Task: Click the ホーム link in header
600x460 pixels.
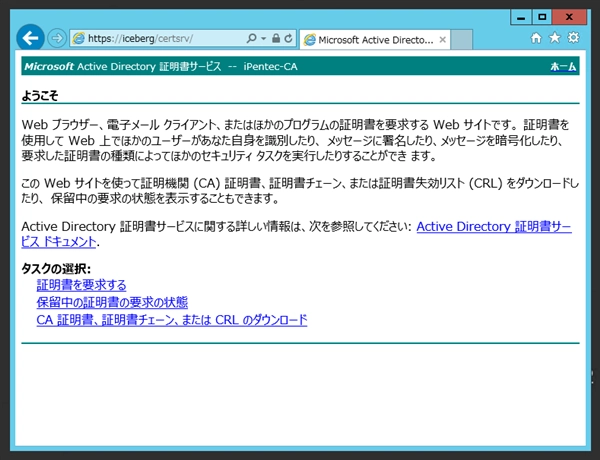Action: tap(563, 67)
